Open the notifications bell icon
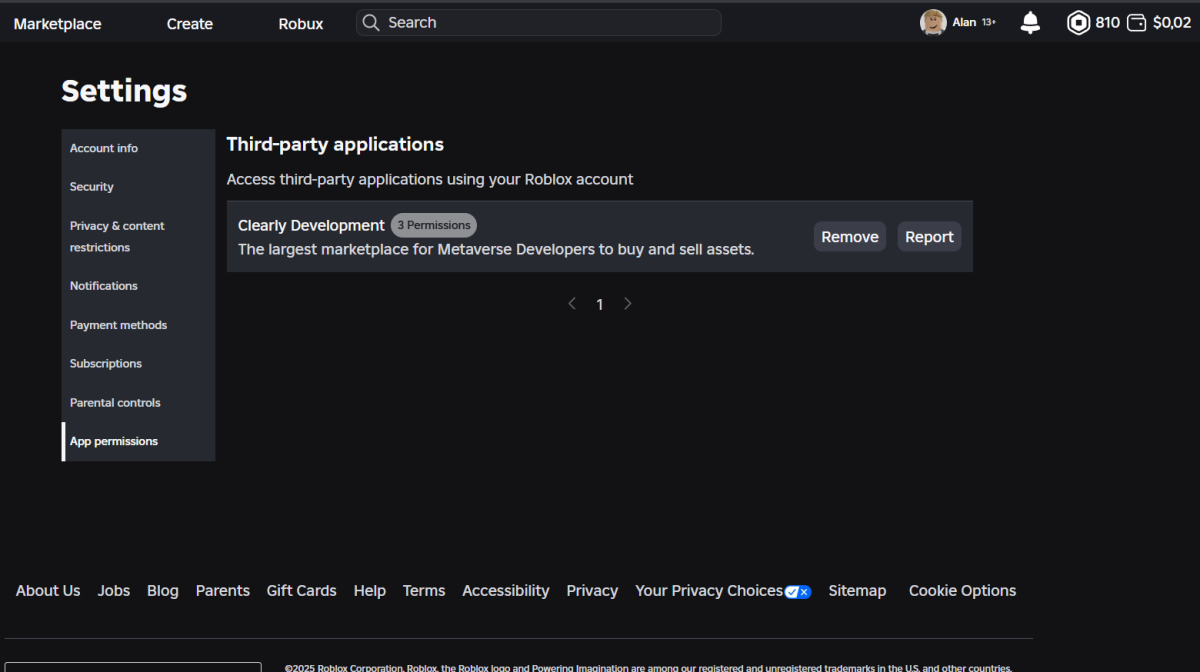This screenshot has width=1200, height=672. click(x=1030, y=23)
